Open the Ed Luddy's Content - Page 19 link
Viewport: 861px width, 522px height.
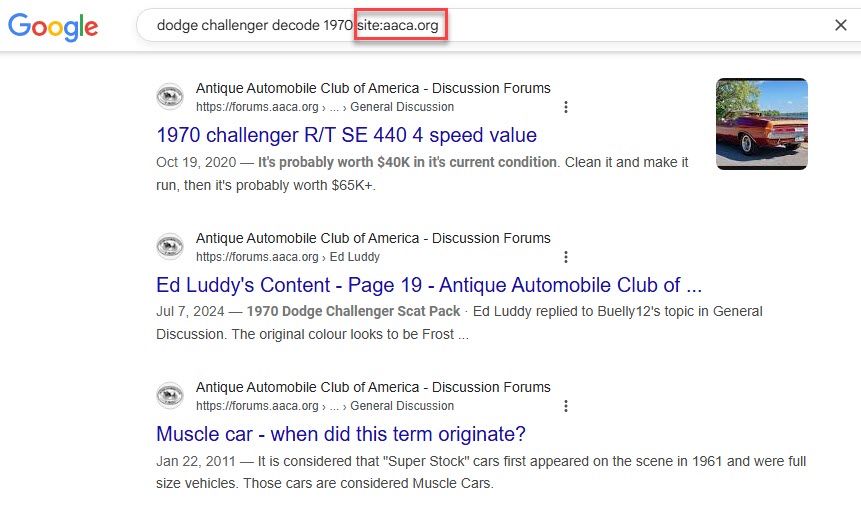[x=429, y=285]
